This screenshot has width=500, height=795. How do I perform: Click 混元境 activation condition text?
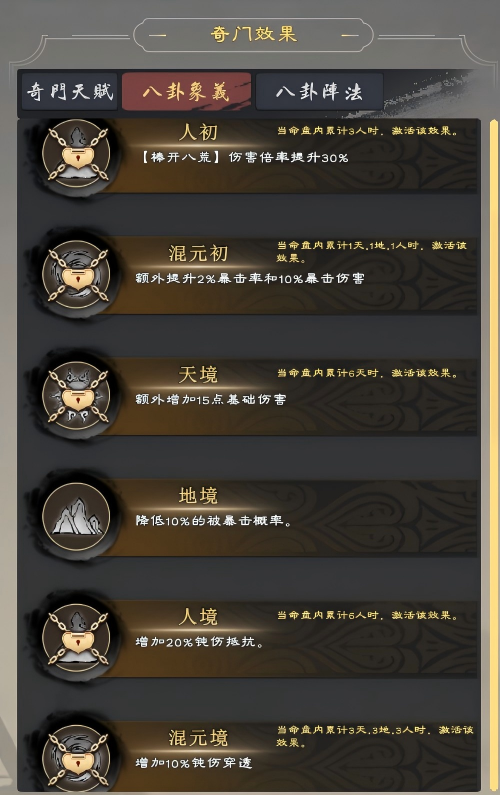pos(375,736)
